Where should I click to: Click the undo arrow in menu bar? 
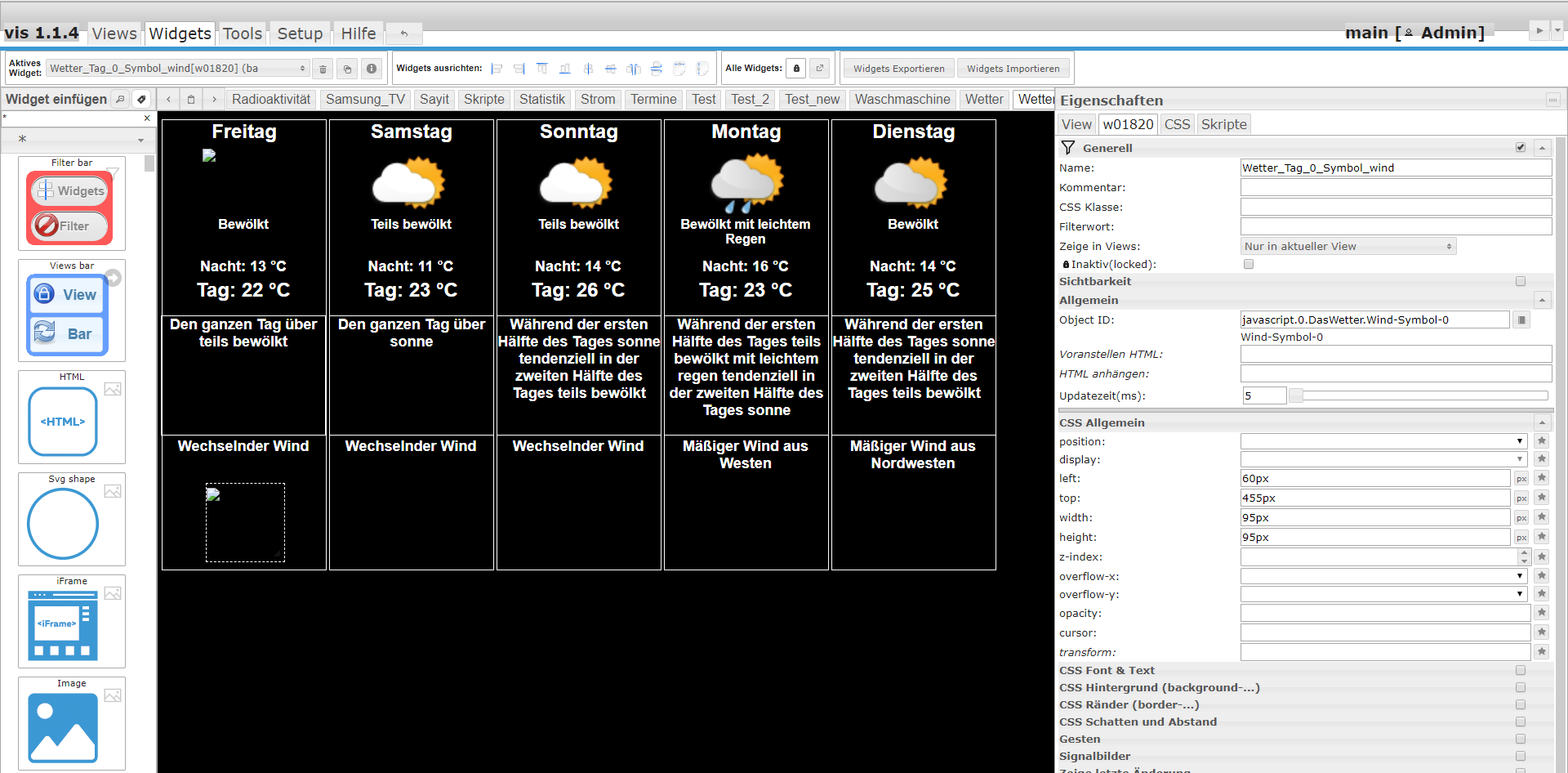tap(404, 34)
